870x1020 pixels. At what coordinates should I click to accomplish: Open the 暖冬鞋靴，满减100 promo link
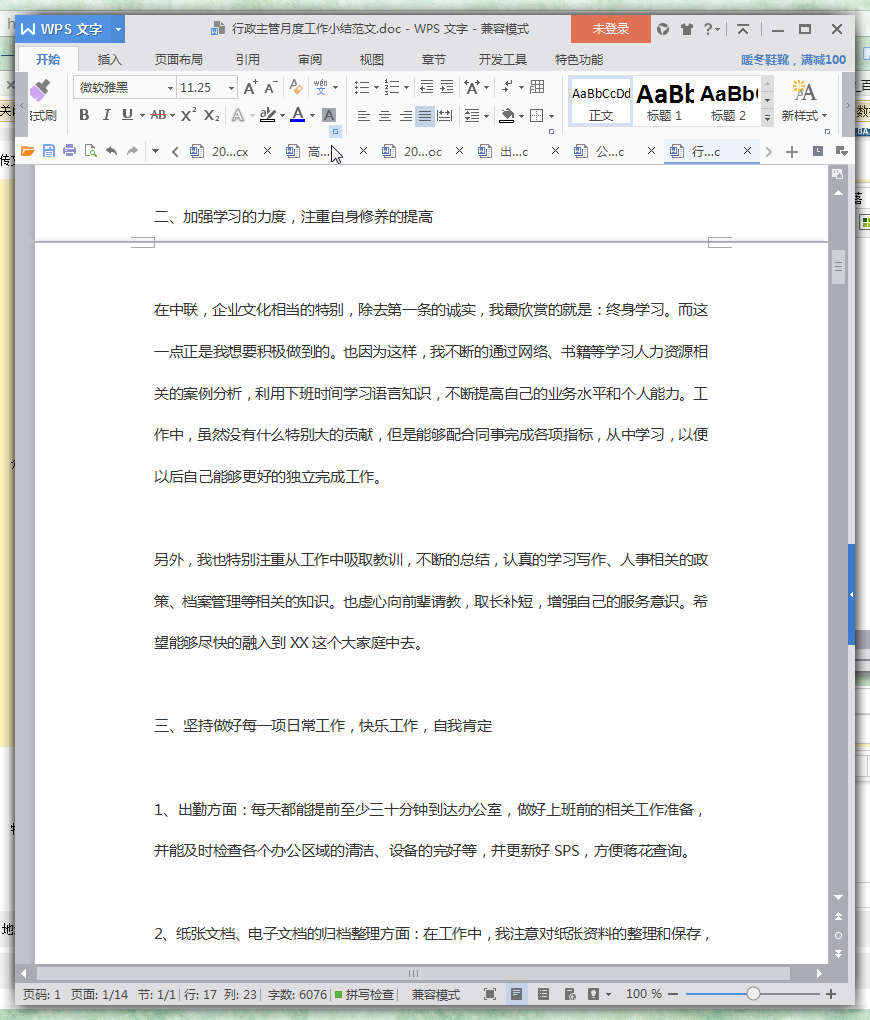(793, 60)
